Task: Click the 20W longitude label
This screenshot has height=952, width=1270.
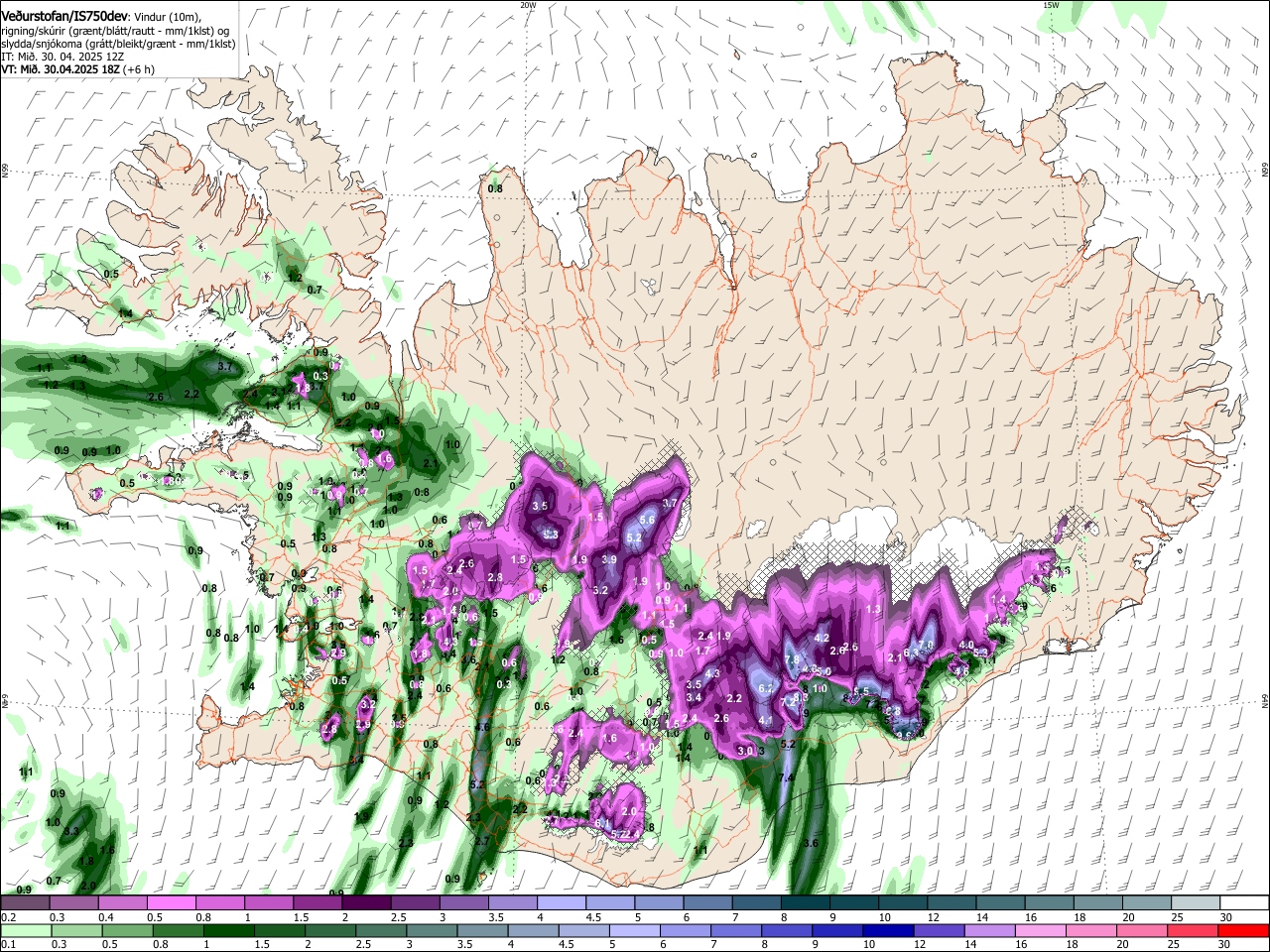Action: [x=528, y=5]
